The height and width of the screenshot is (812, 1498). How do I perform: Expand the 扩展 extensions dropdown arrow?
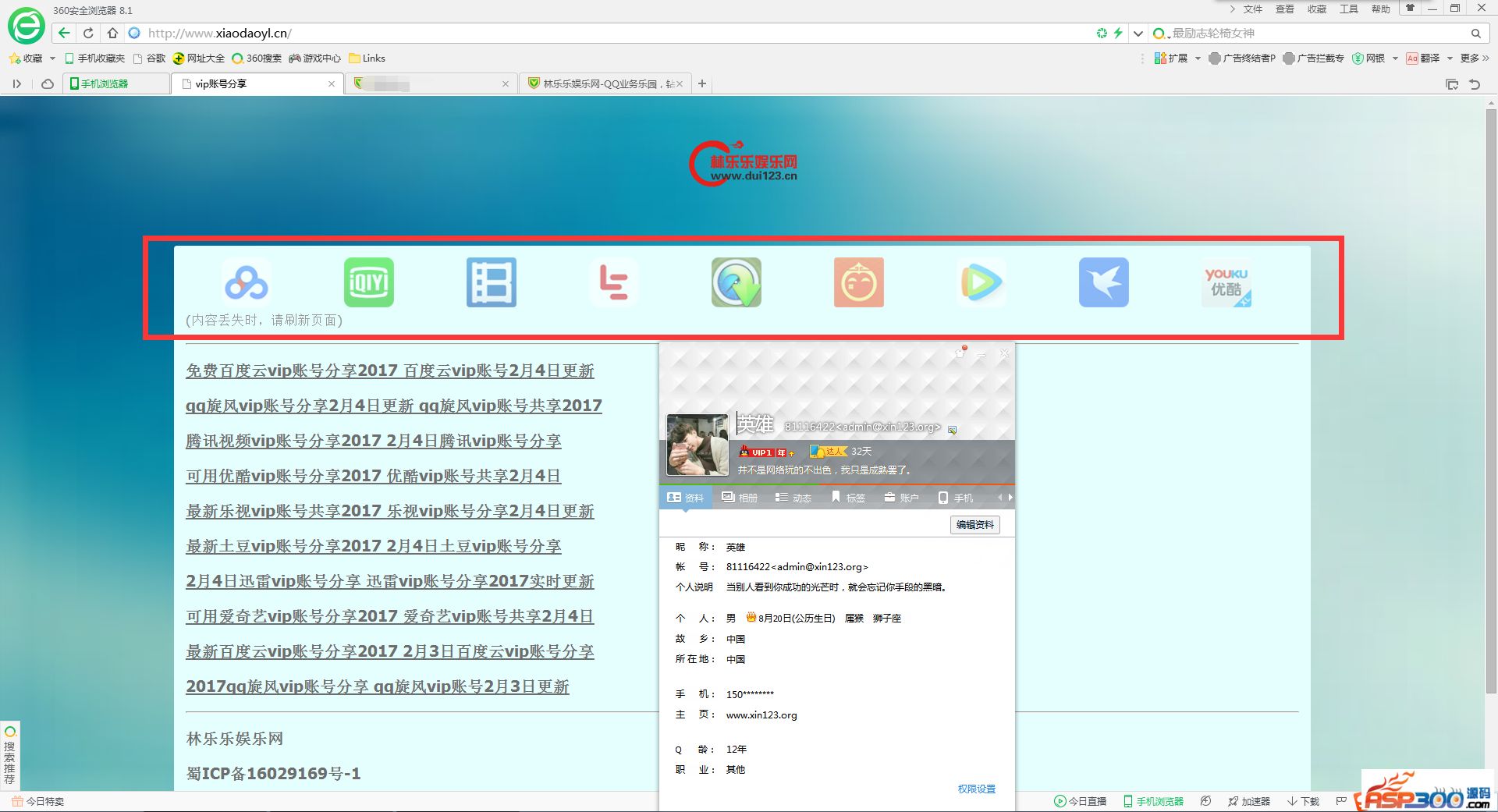pos(1198,59)
